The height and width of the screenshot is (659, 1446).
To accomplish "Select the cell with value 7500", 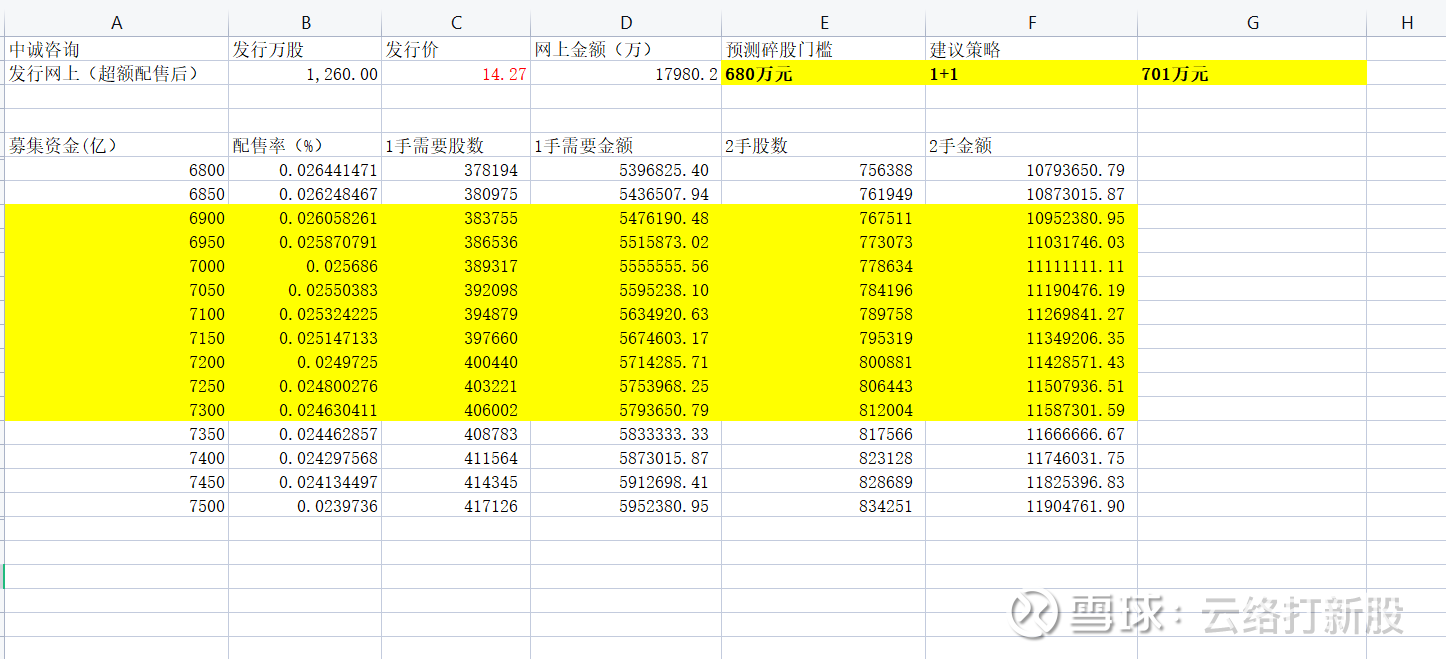I will click(x=117, y=506).
